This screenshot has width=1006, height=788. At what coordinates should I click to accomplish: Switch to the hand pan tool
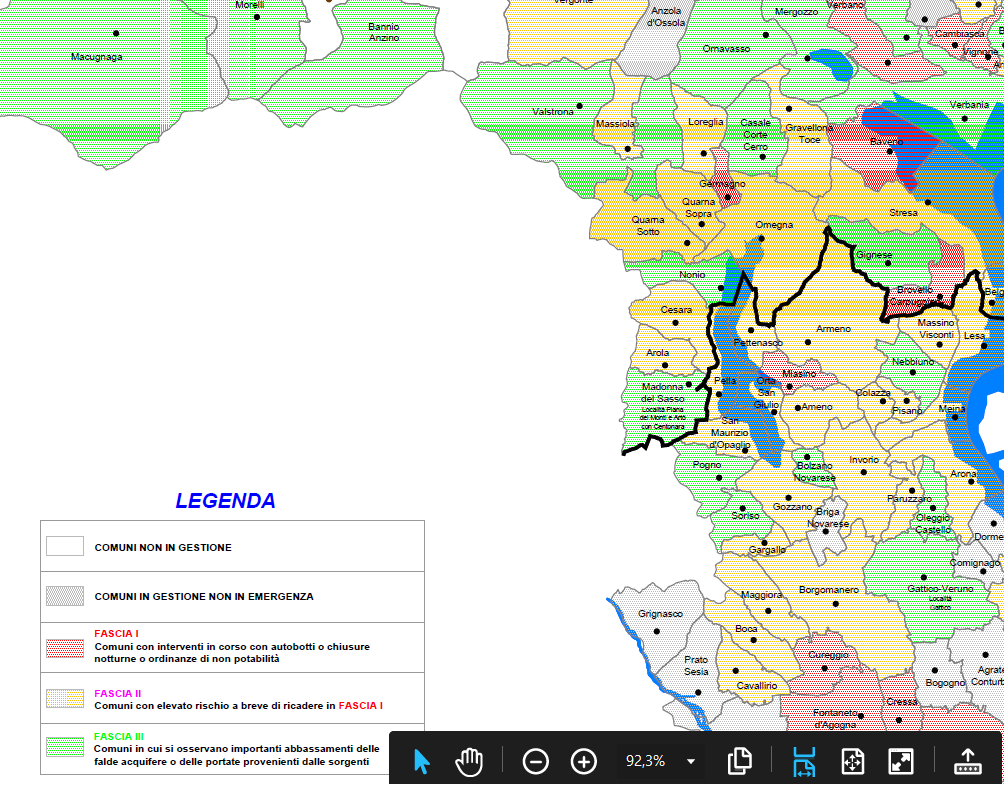point(469,762)
